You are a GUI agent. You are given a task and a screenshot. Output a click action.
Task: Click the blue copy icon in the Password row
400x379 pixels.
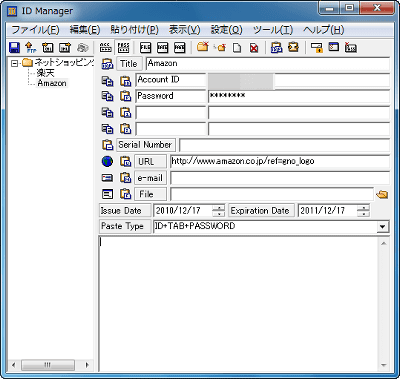pyautogui.click(x=107, y=96)
